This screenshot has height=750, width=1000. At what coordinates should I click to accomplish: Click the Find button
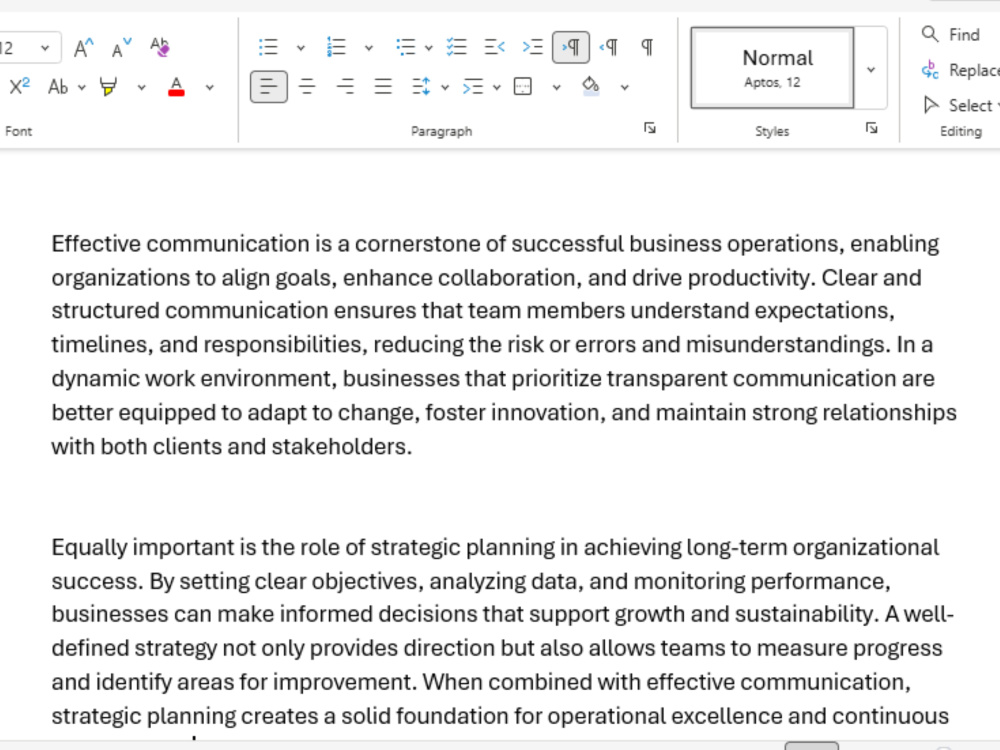coord(951,34)
